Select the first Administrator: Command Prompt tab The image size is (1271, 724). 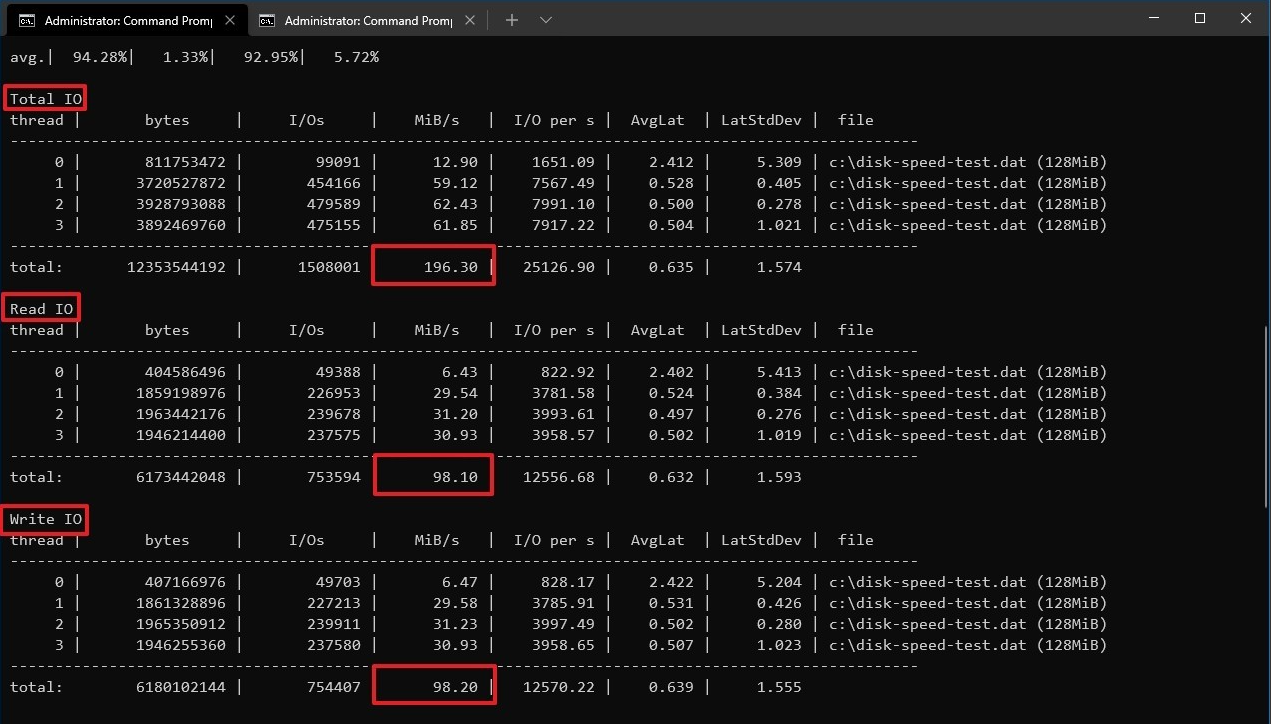[126, 20]
